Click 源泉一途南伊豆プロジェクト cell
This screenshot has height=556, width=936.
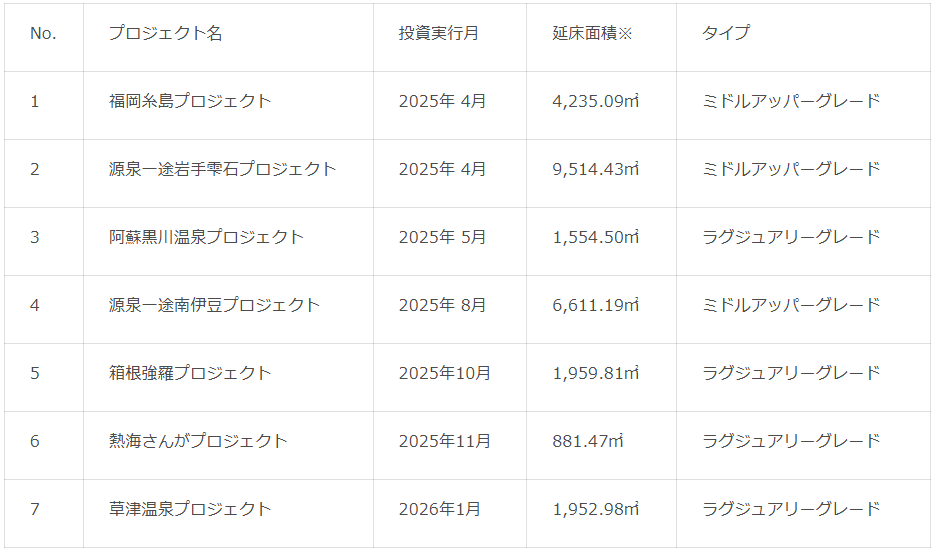(x=215, y=305)
